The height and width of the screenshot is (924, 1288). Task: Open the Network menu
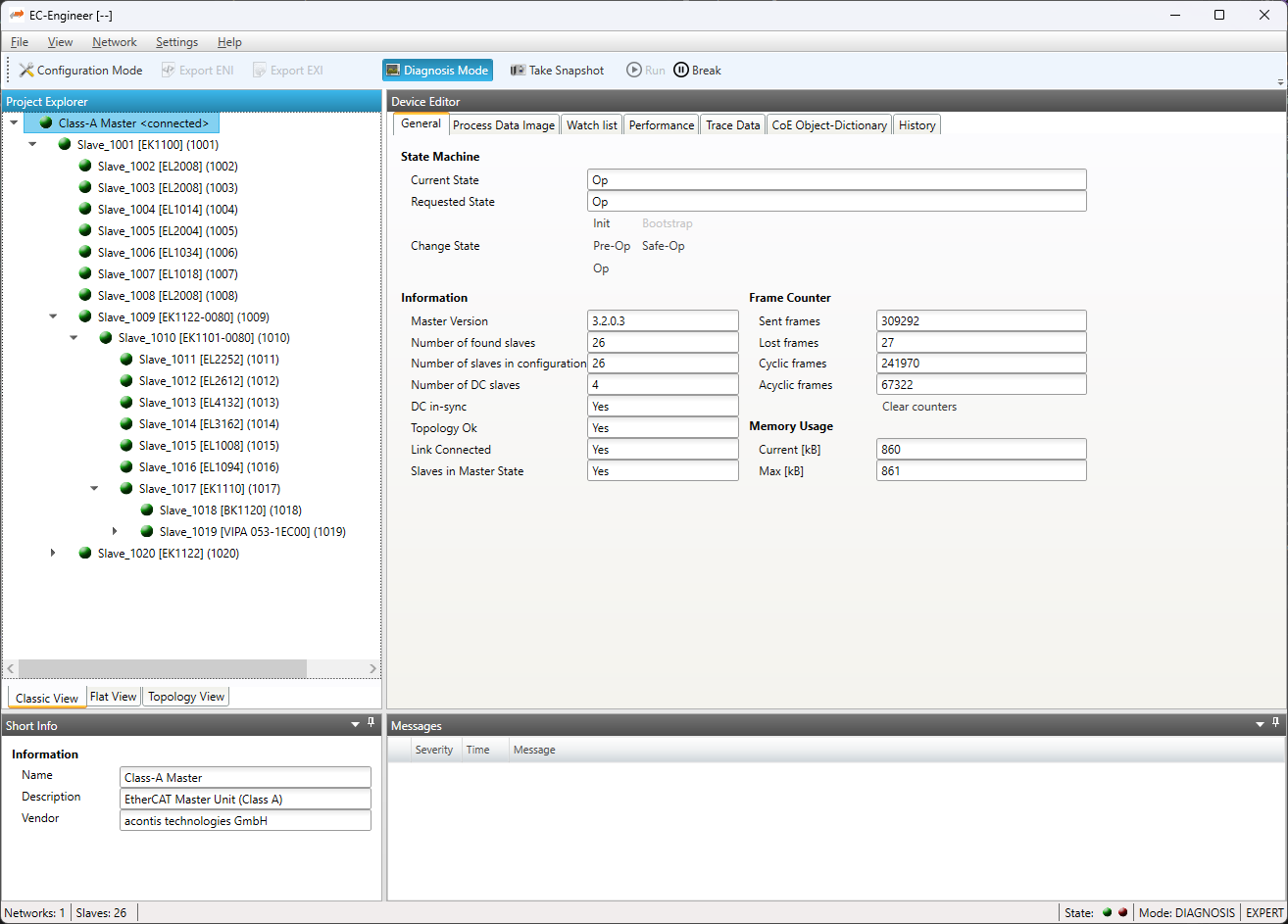115,42
